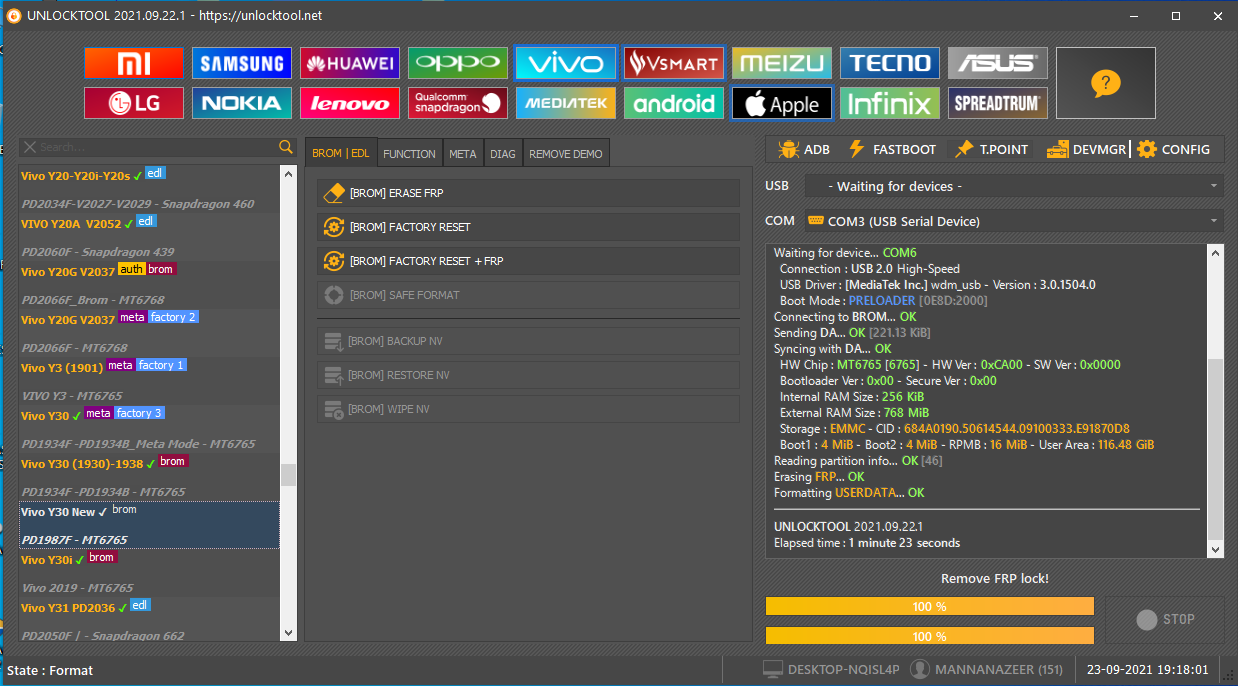Screen dimensions: 1238x686
Task: Open the help question mark tile
Action: click(x=1106, y=83)
